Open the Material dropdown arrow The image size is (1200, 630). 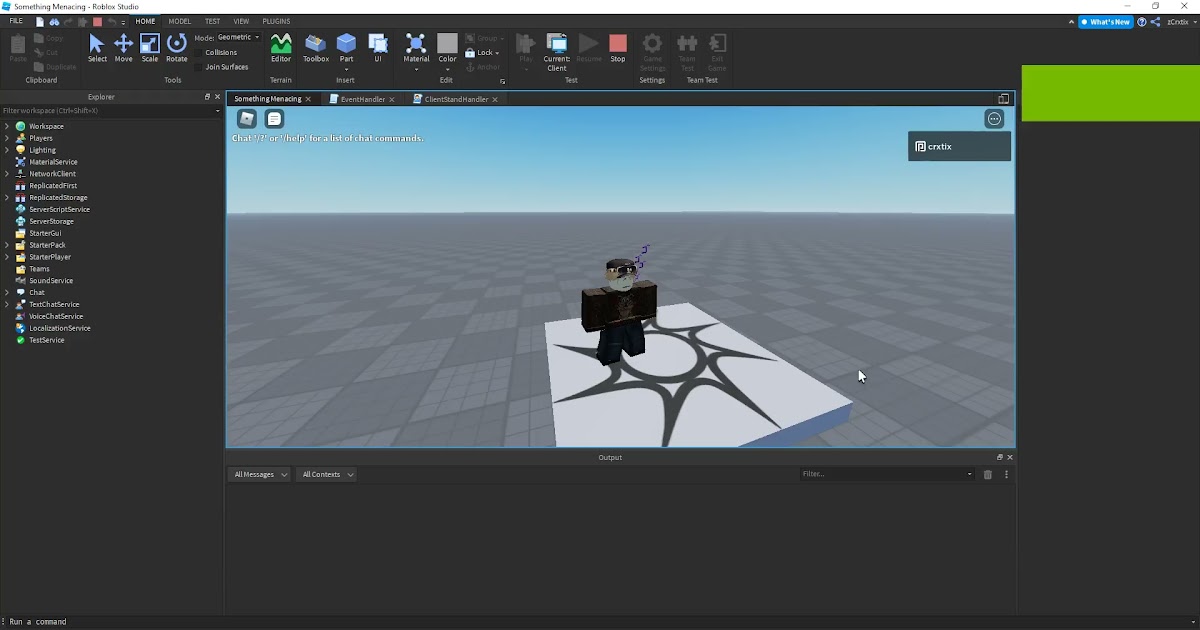click(416, 68)
